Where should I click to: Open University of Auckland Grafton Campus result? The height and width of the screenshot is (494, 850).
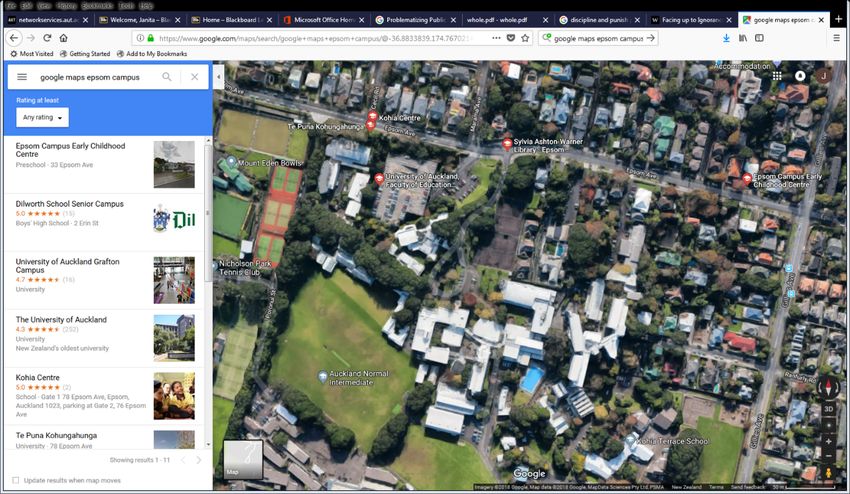(105, 280)
